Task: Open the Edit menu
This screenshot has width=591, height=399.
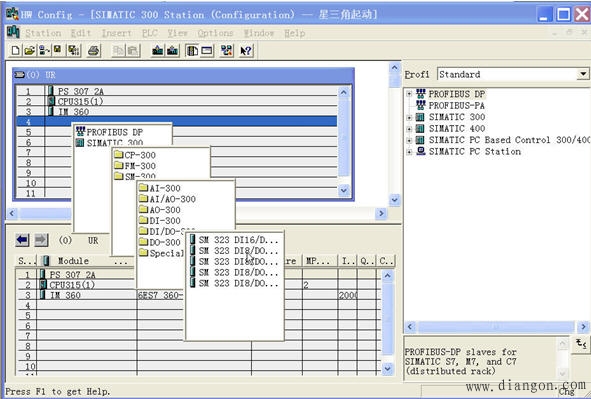Action: click(81, 33)
